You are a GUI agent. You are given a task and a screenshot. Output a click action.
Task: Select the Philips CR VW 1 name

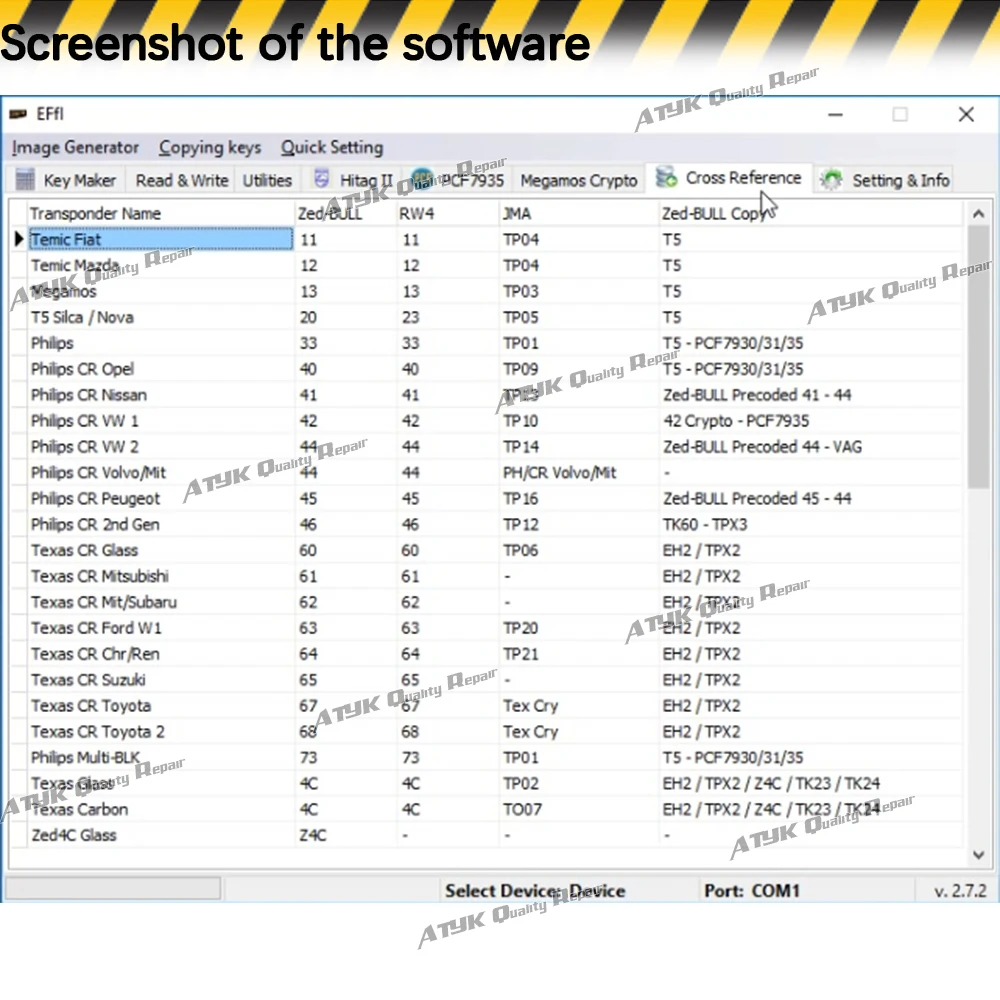[x=84, y=421]
